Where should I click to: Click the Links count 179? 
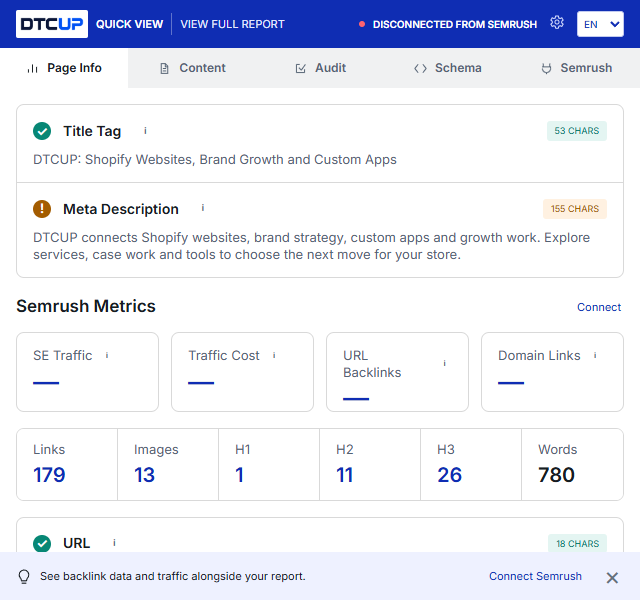(49, 475)
